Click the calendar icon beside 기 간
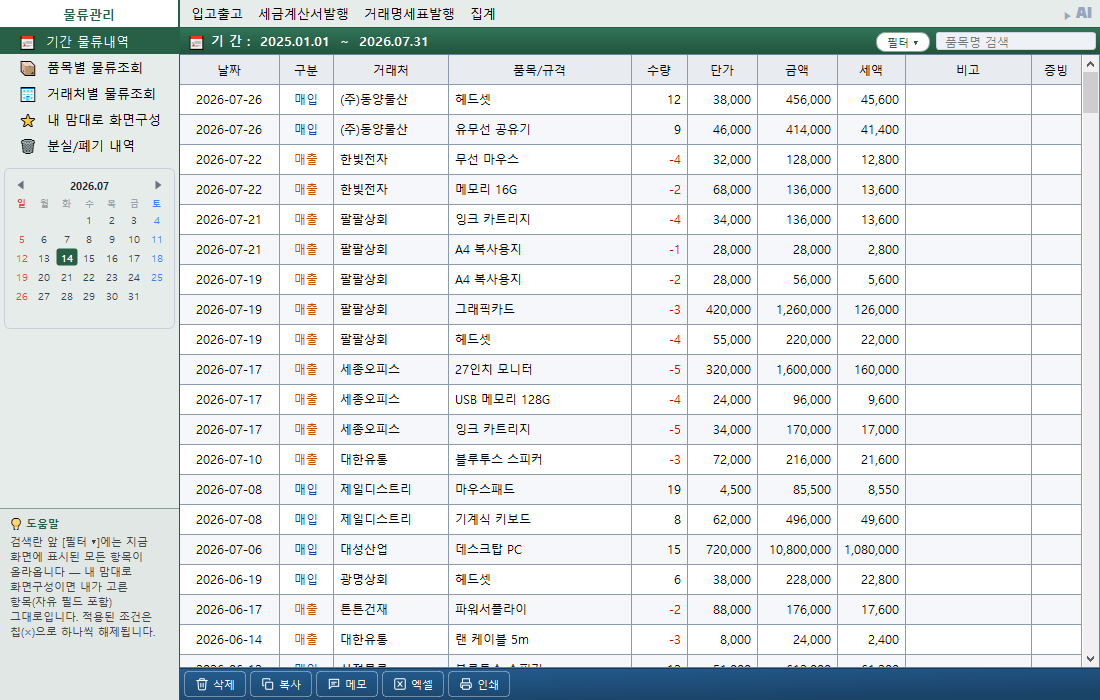 point(196,42)
